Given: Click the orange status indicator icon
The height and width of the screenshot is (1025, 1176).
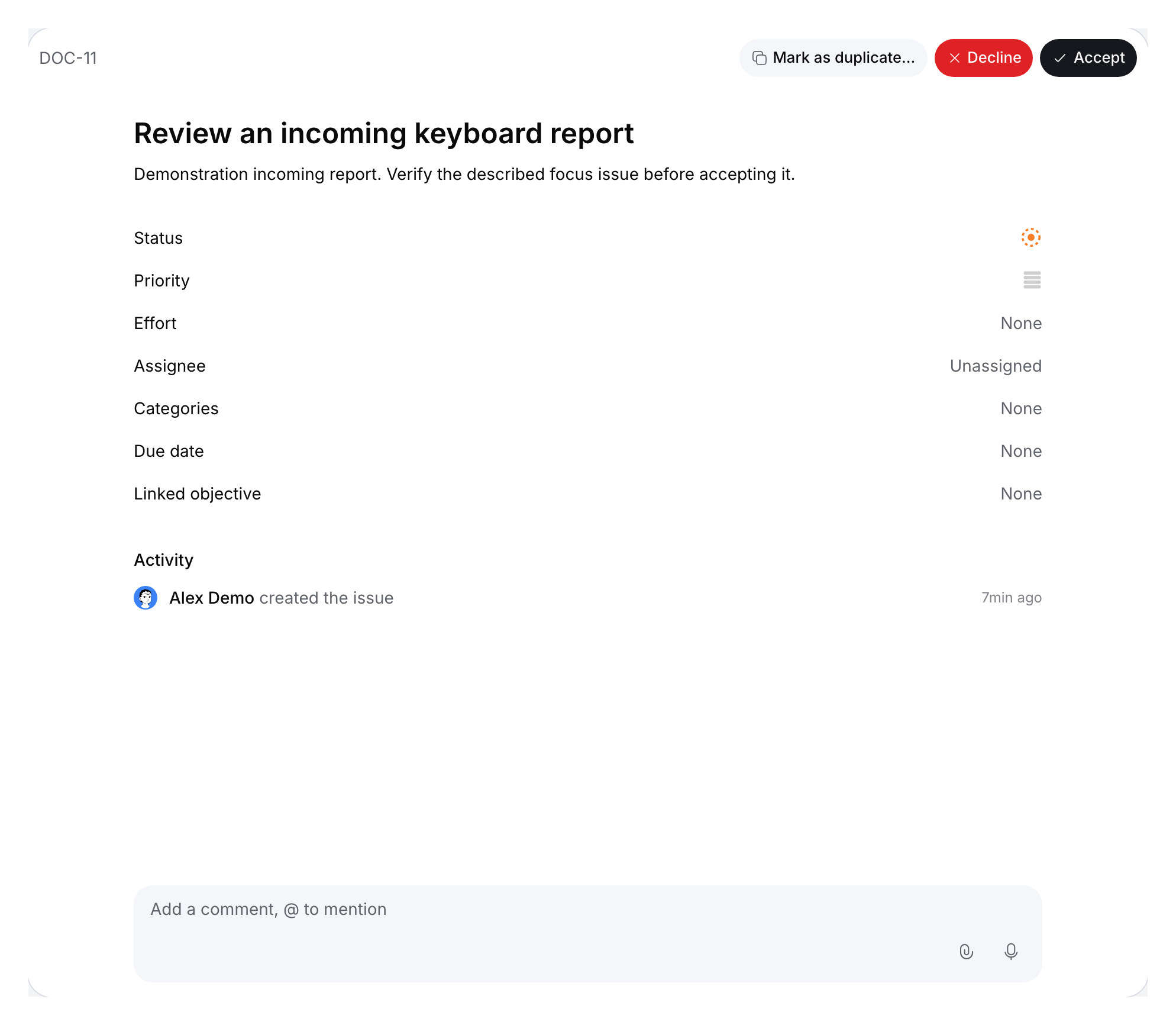Looking at the screenshot, I should pos(1031,237).
